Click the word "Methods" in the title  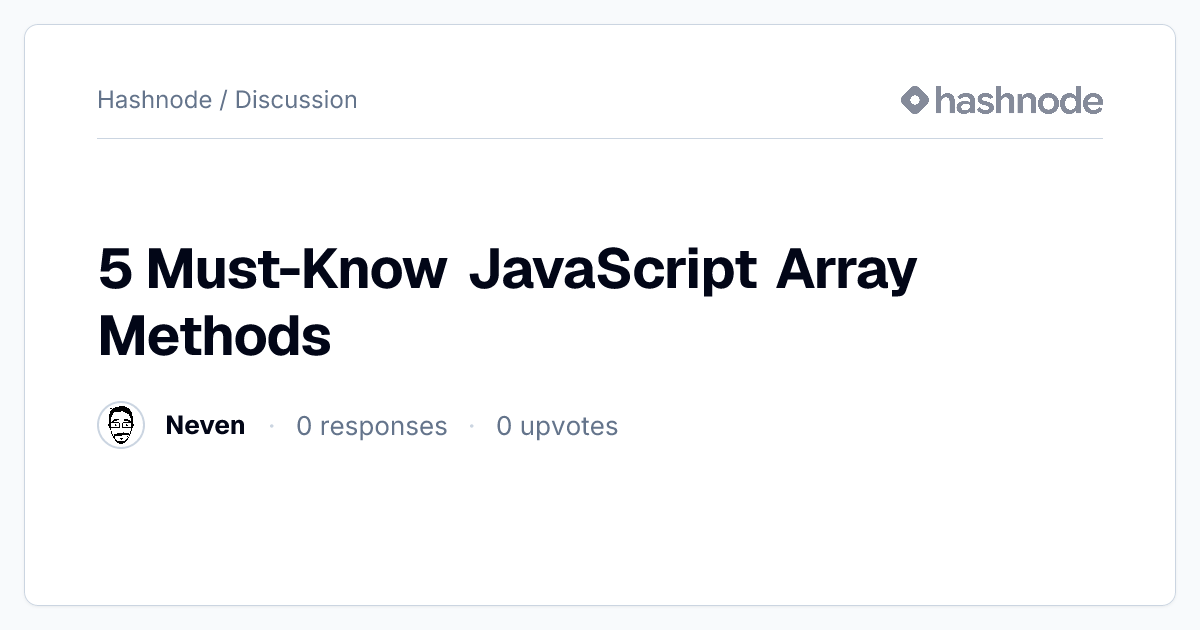pos(215,336)
